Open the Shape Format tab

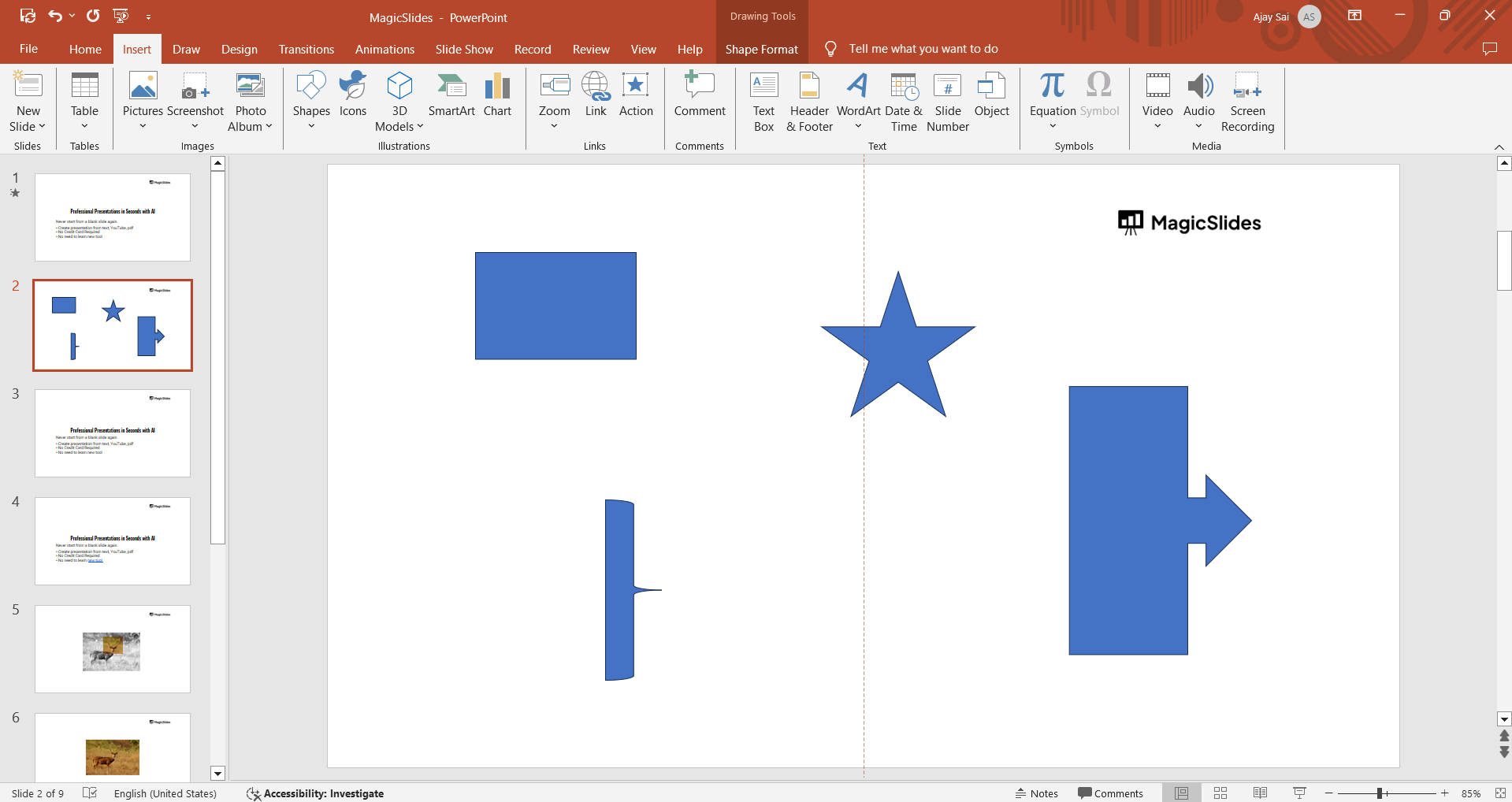pyautogui.click(x=761, y=49)
